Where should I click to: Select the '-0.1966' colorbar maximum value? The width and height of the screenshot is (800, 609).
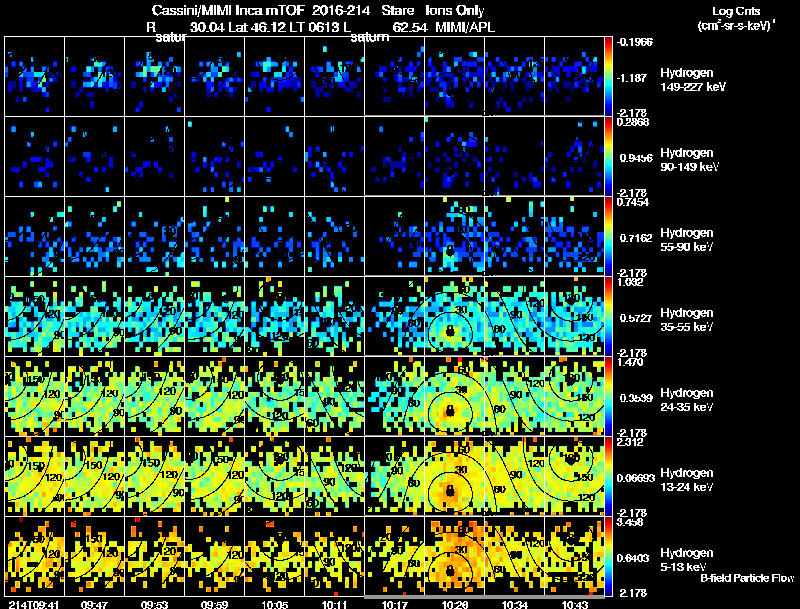[x=634, y=42]
